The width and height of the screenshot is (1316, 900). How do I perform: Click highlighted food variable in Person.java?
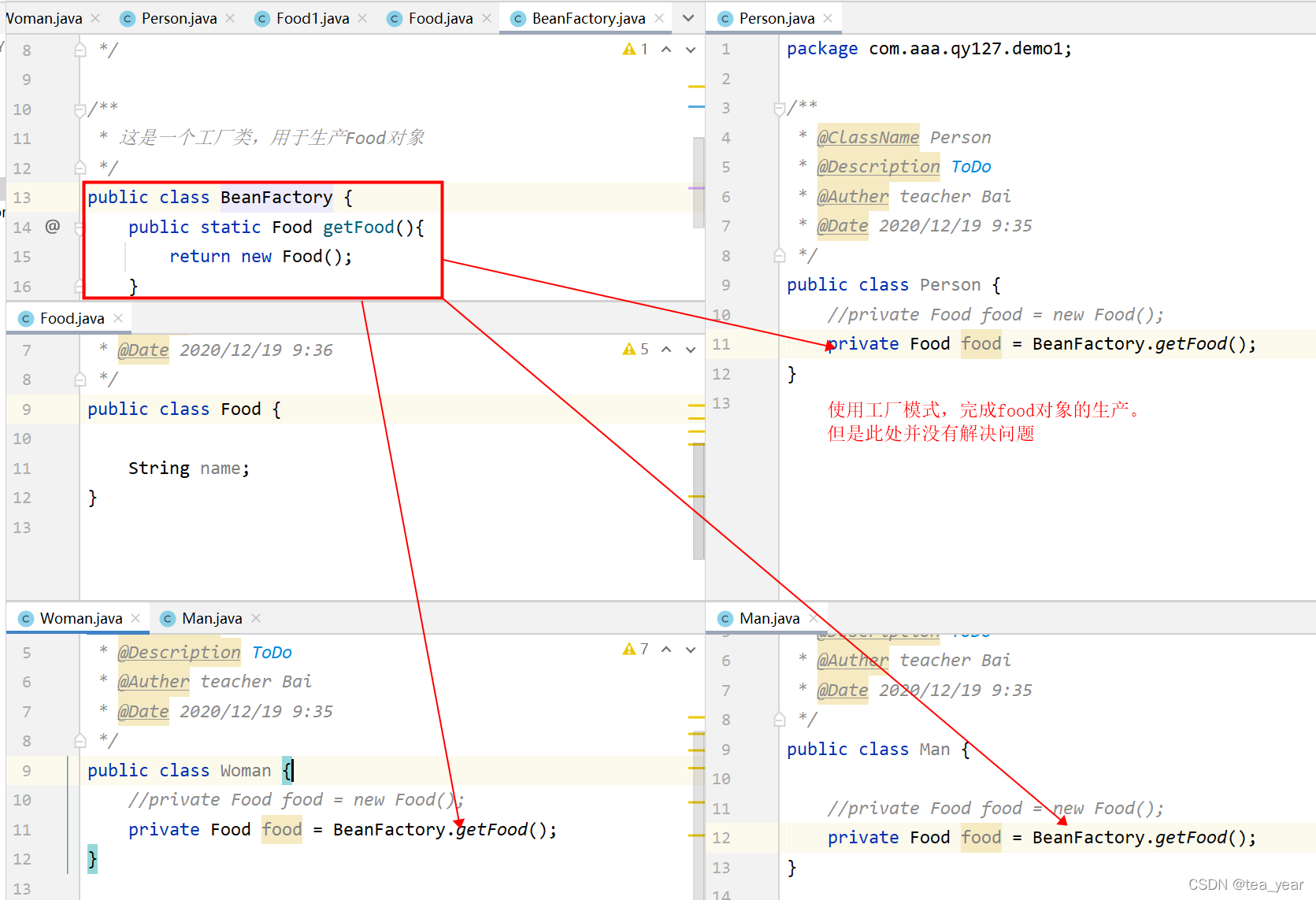981,343
